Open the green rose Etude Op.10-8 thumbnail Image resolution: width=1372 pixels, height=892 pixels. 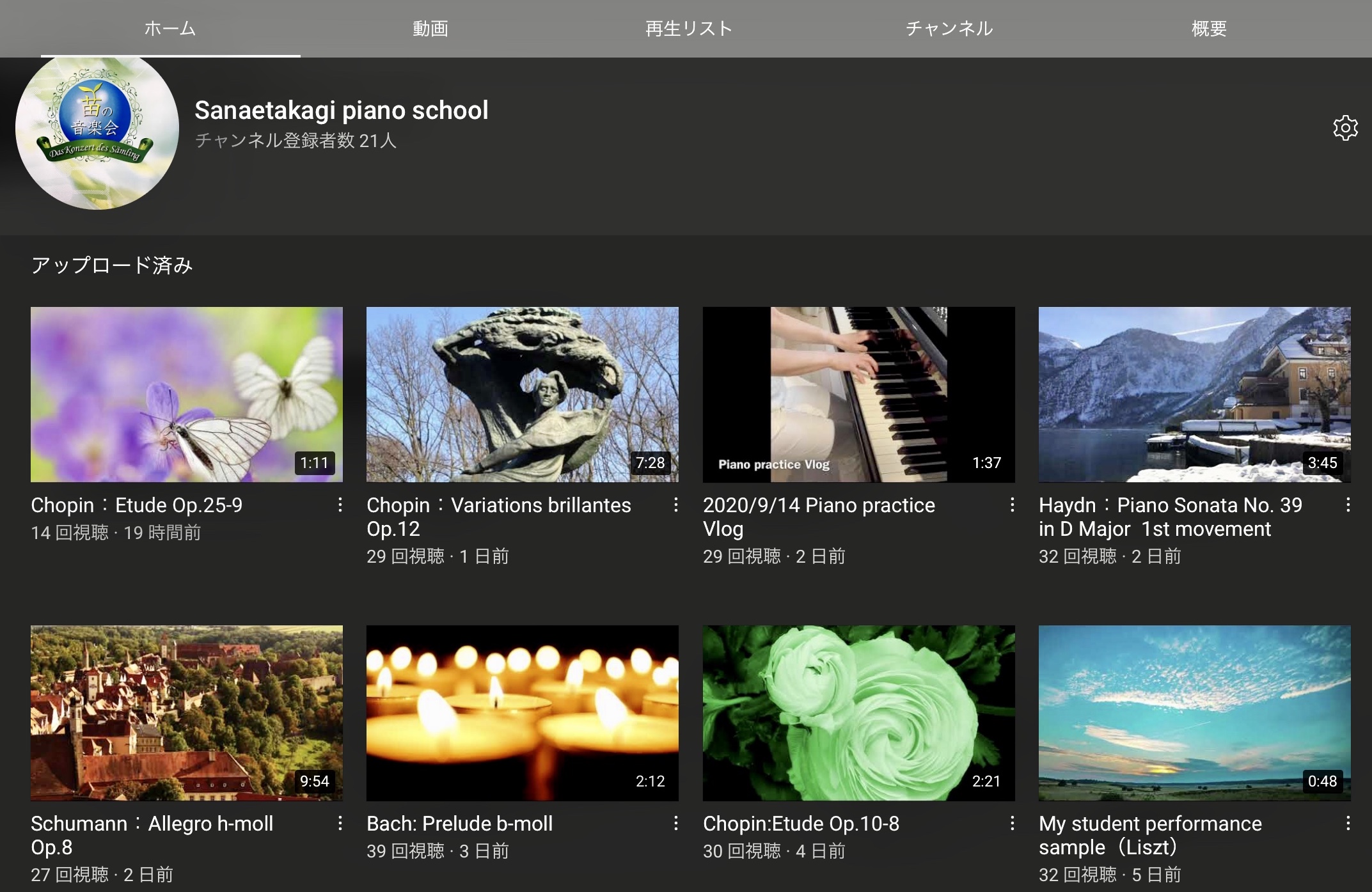[858, 712]
